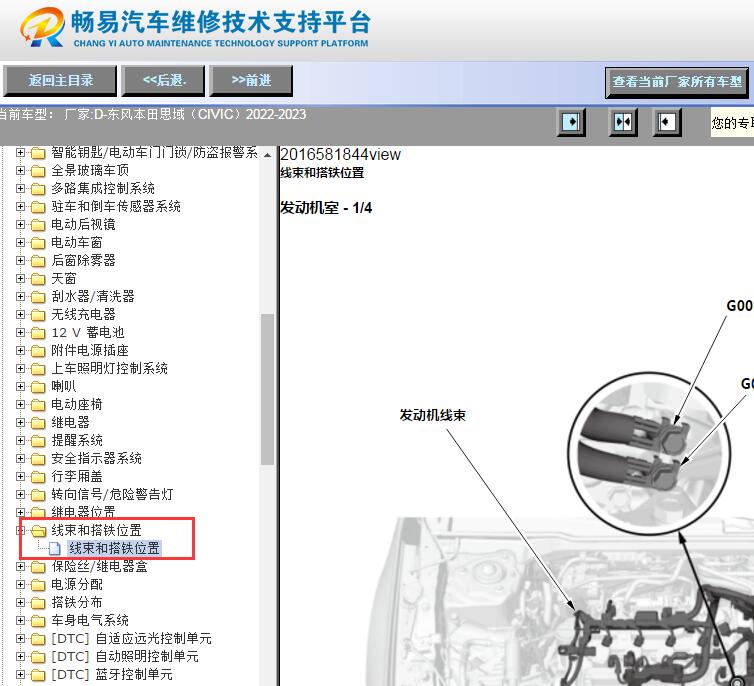Click the 提醒系统 folder icon
The height and width of the screenshot is (686, 754).
pos(38,441)
